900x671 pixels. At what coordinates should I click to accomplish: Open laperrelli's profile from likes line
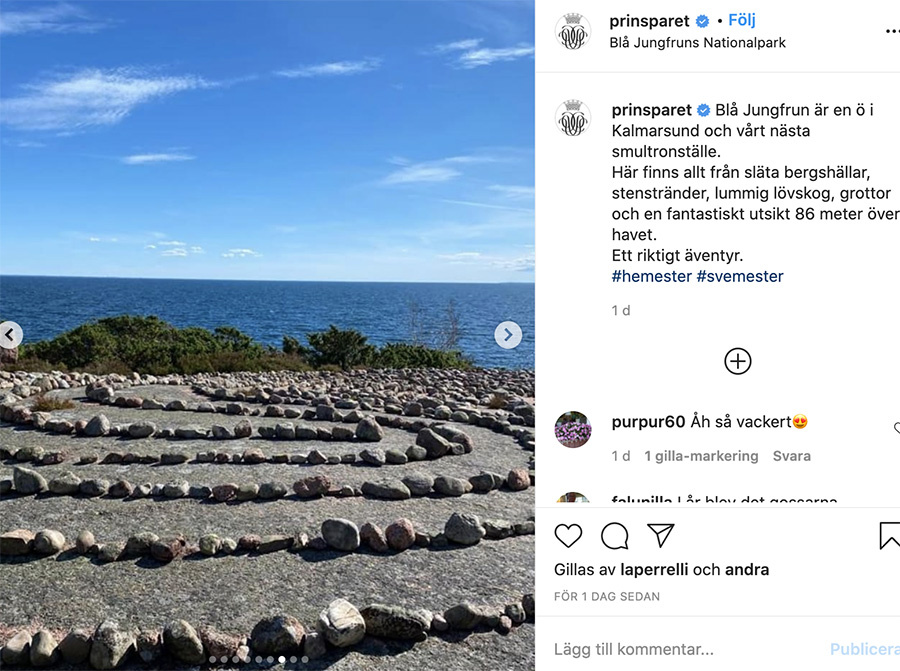click(x=654, y=569)
